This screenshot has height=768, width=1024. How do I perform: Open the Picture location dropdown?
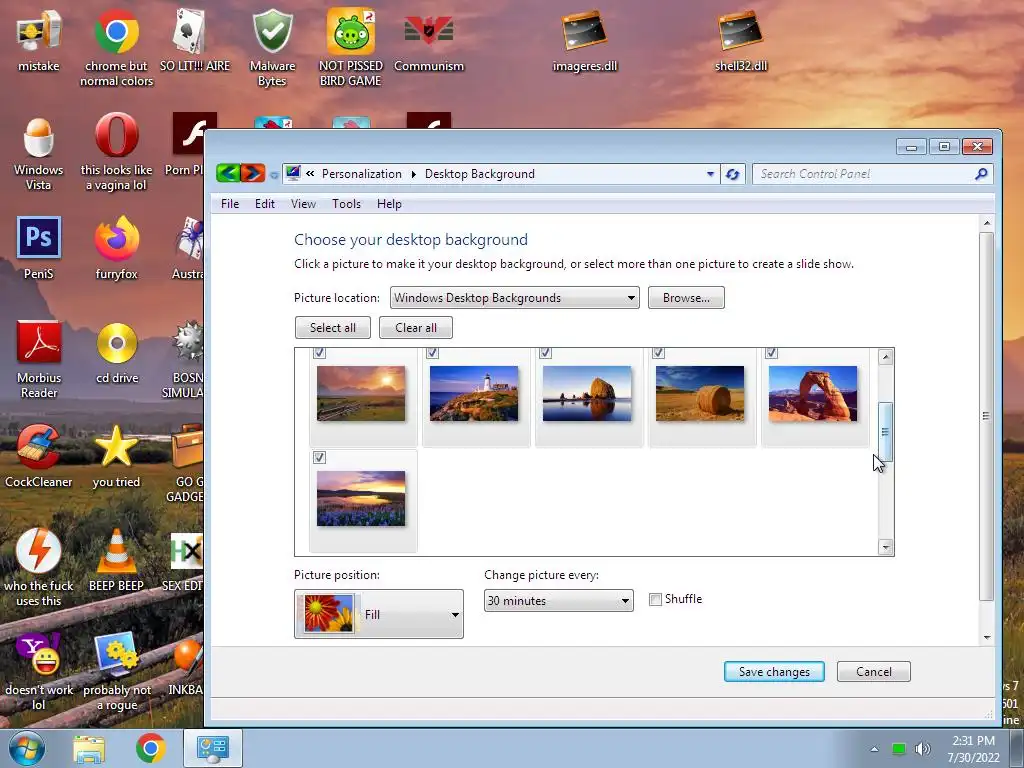[515, 298]
